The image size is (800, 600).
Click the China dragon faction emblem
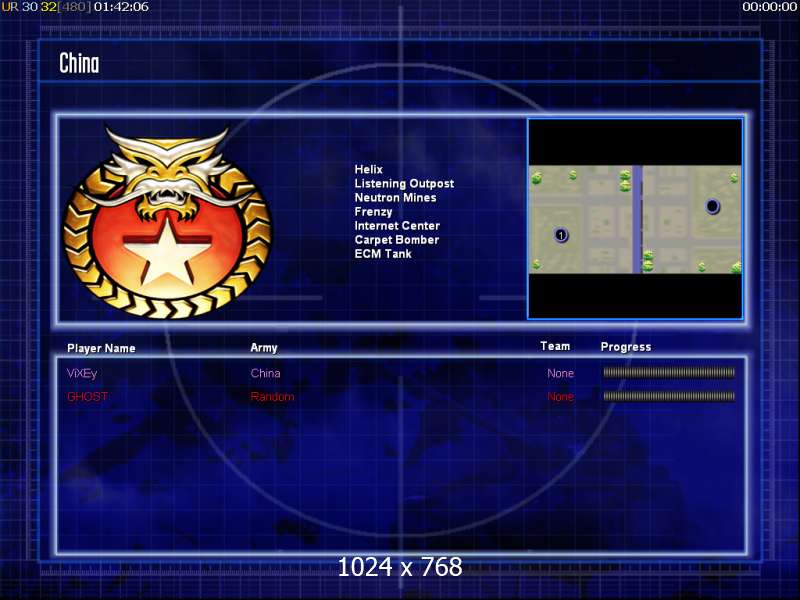pyautogui.click(x=167, y=223)
